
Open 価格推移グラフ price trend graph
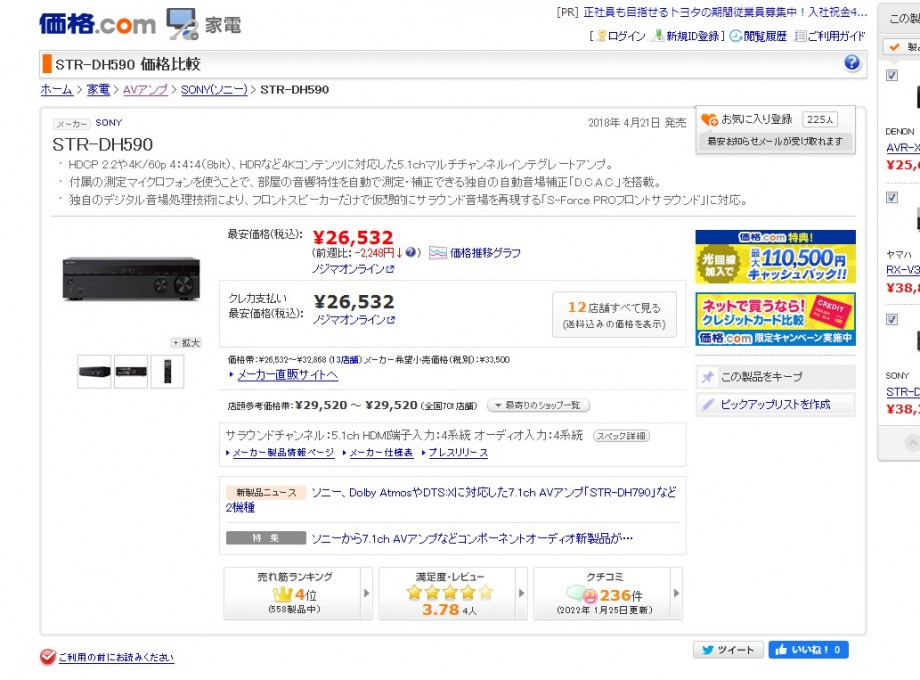point(475,253)
